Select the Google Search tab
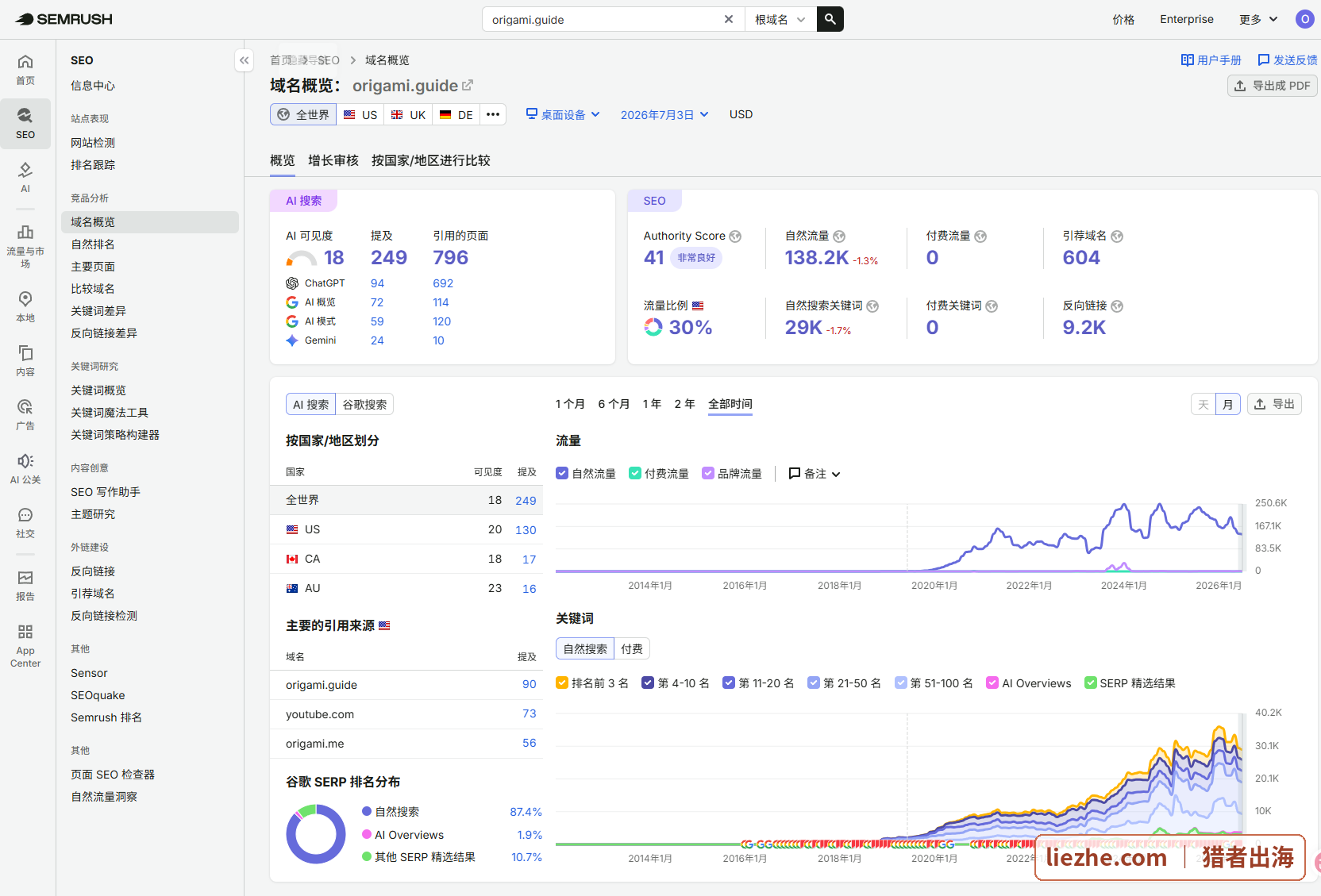This screenshot has height=896, width=1321. (x=364, y=404)
